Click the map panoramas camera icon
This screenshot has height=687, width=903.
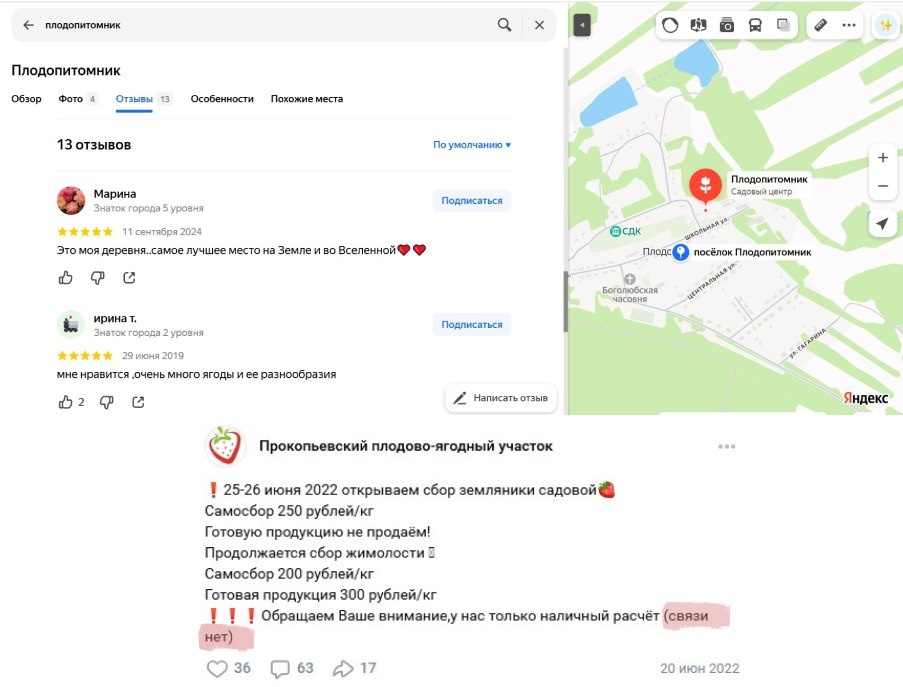pyautogui.click(x=727, y=25)
